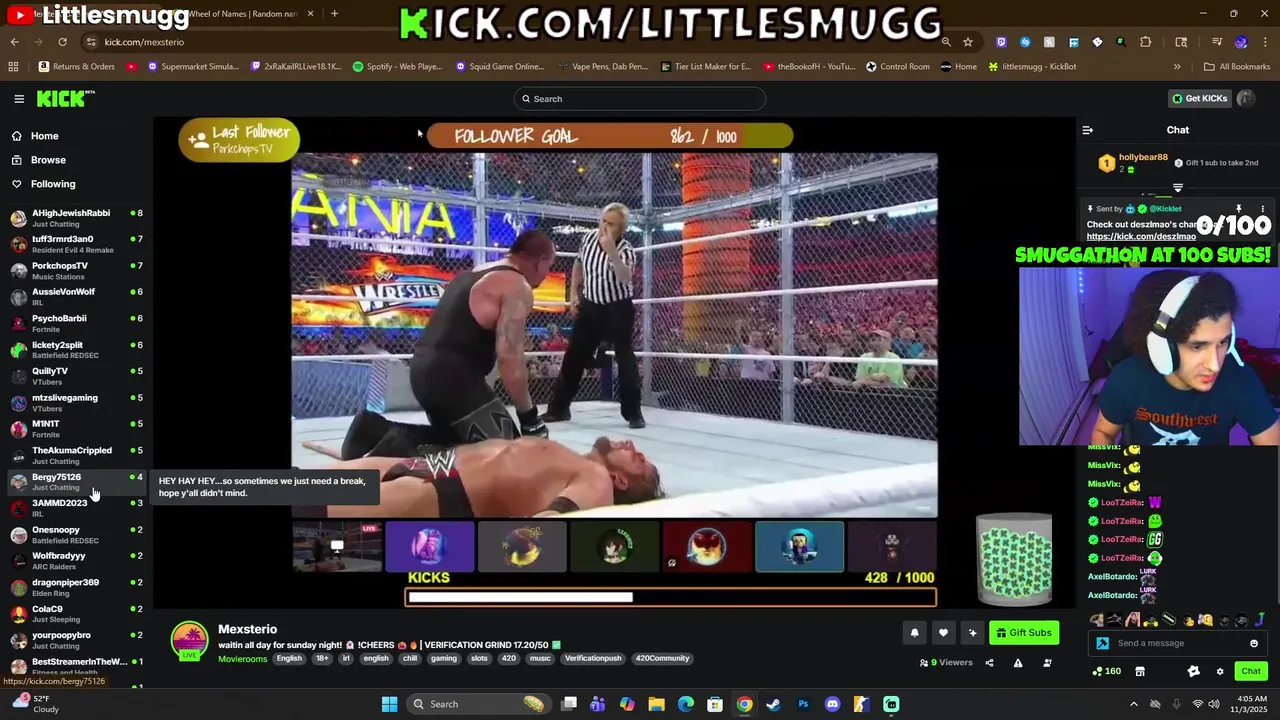
Task: Click the slots stream tag
Action: 479,659
